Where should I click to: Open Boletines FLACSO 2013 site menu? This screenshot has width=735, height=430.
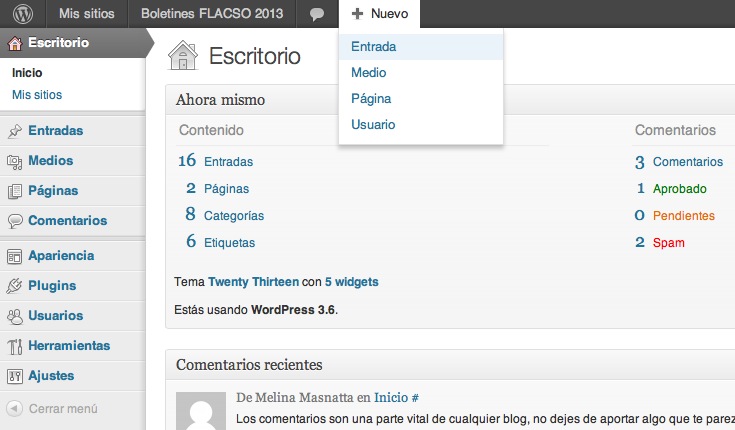(x=212, y=14)
